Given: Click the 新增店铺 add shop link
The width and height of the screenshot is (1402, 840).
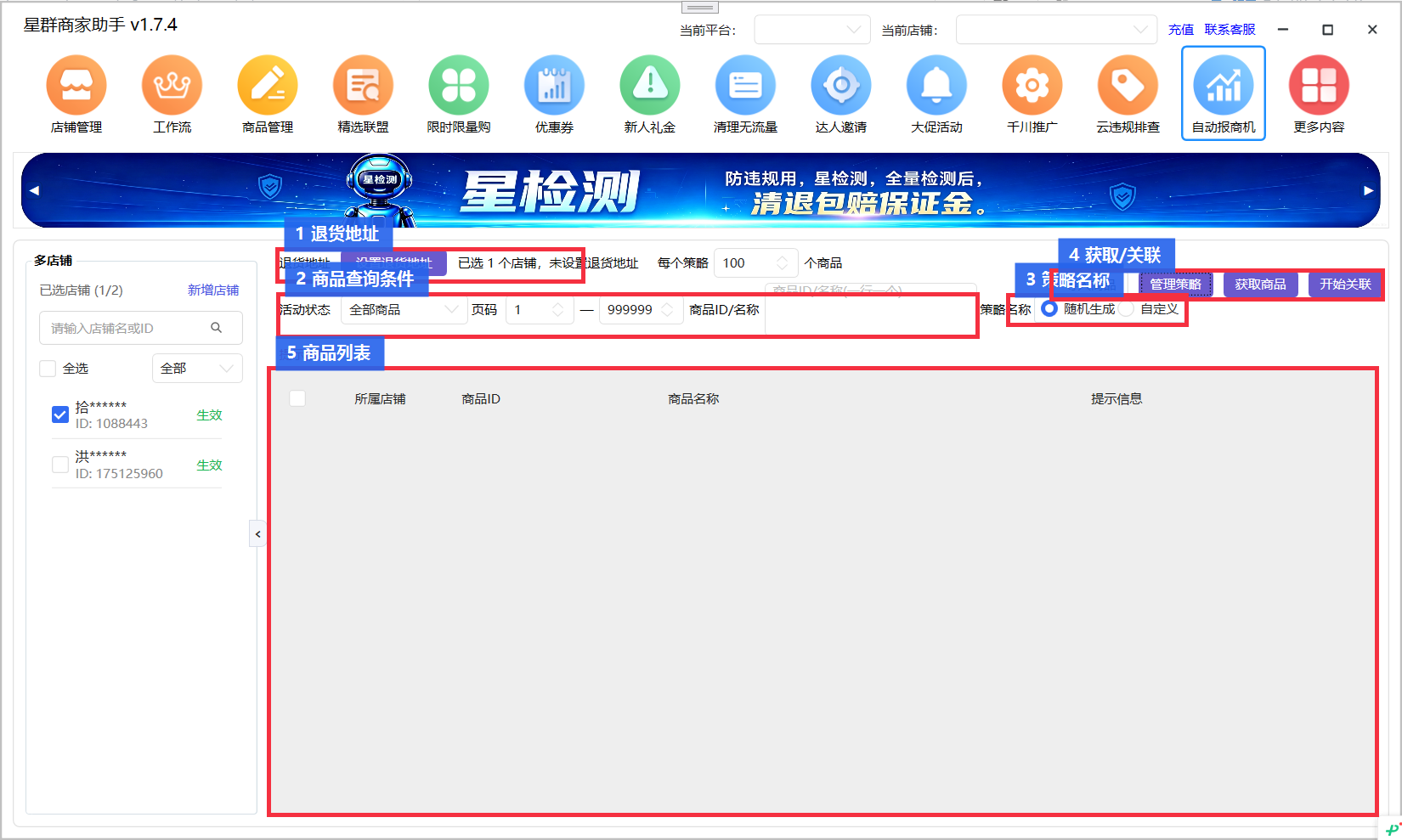Looking at the screenshot, I should (213, 290).
